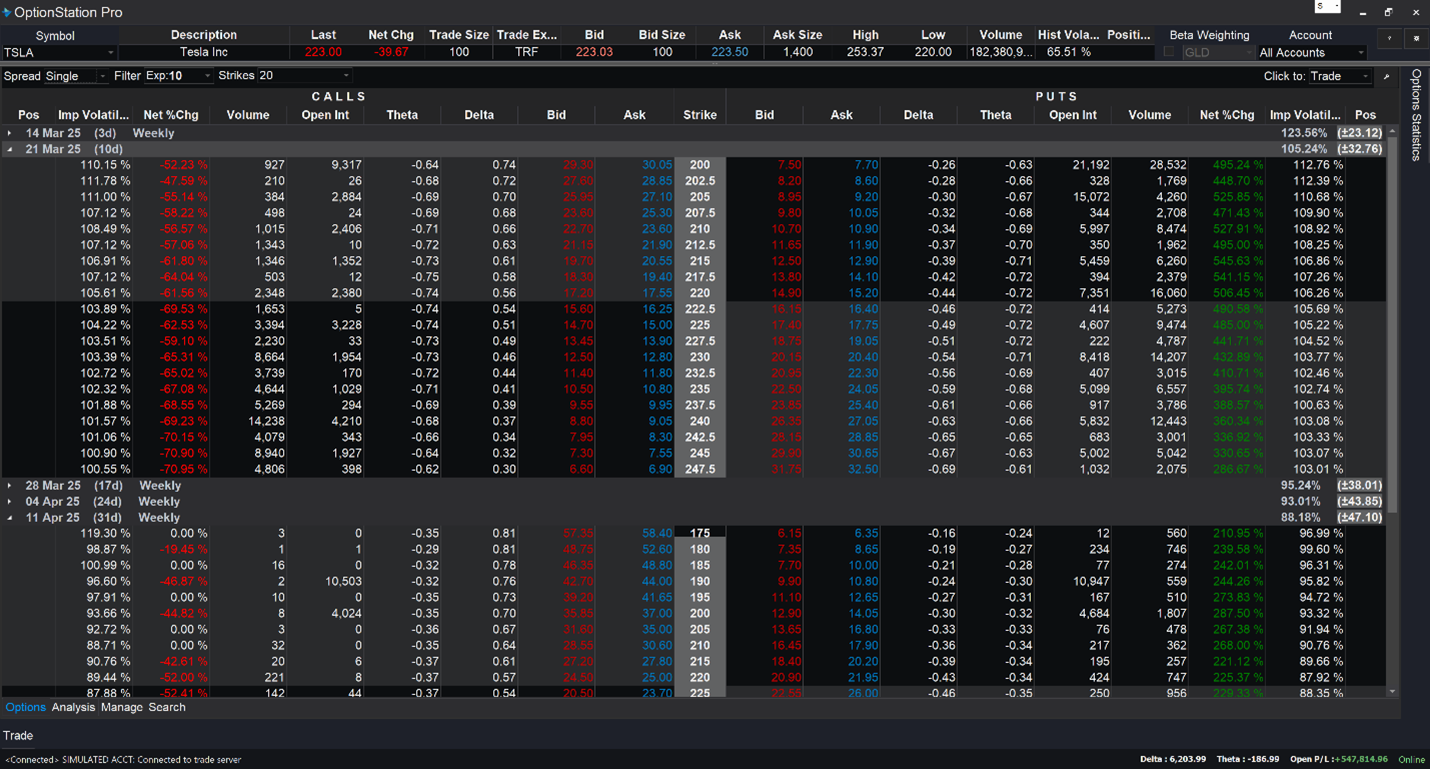Click the Online status indicator
This screenshot has height=769, width=1430.
[x=1410, y=758]
